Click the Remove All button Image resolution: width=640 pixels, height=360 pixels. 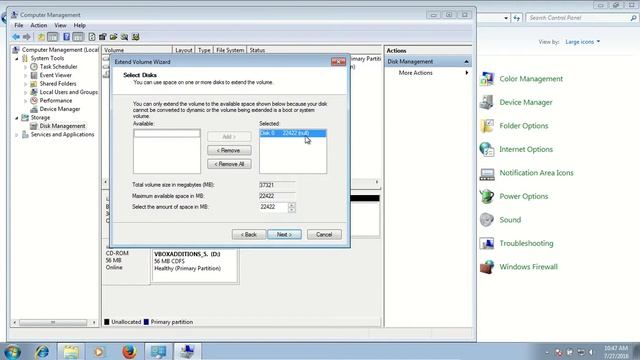click(229, 164)
